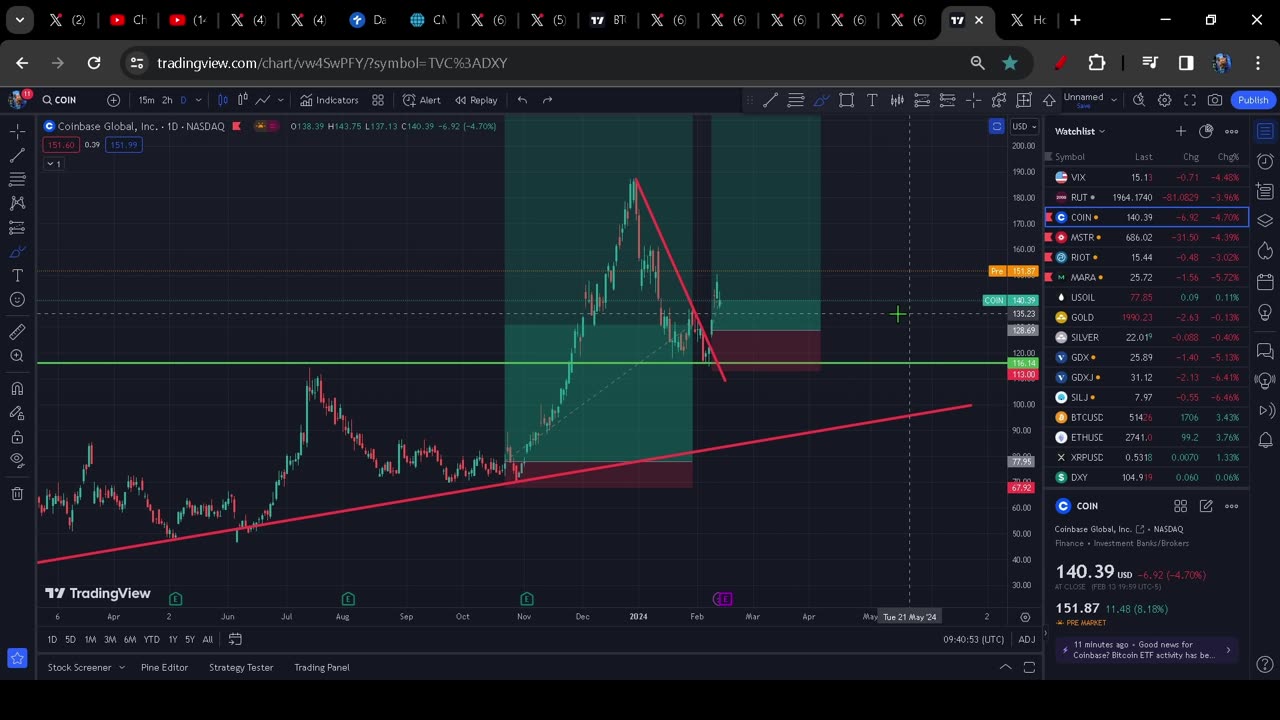The height and width of the screenshot is (720, 1280).
Task: Open the USD currency dropdown
Action: (1024, 126)
